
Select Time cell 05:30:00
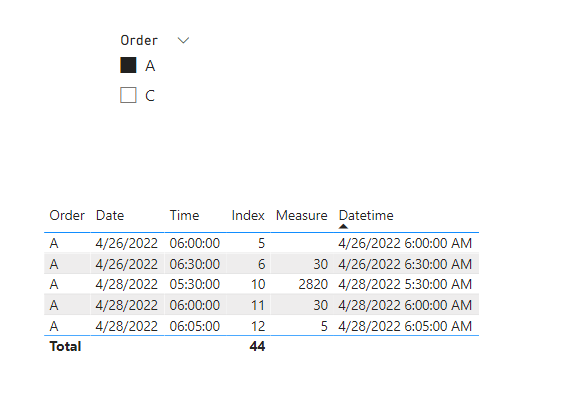click(195, 284)
